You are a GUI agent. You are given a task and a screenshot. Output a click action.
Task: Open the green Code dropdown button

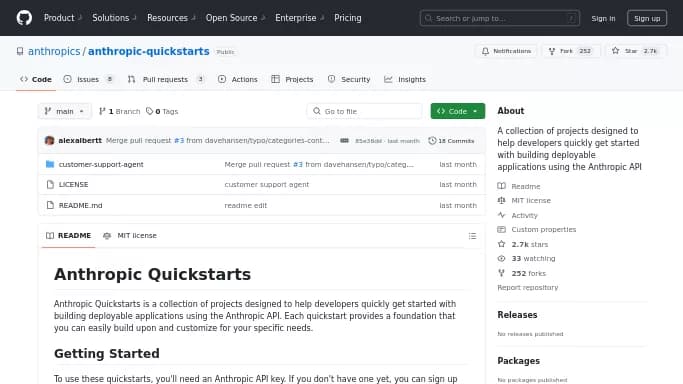click(457, 111)
